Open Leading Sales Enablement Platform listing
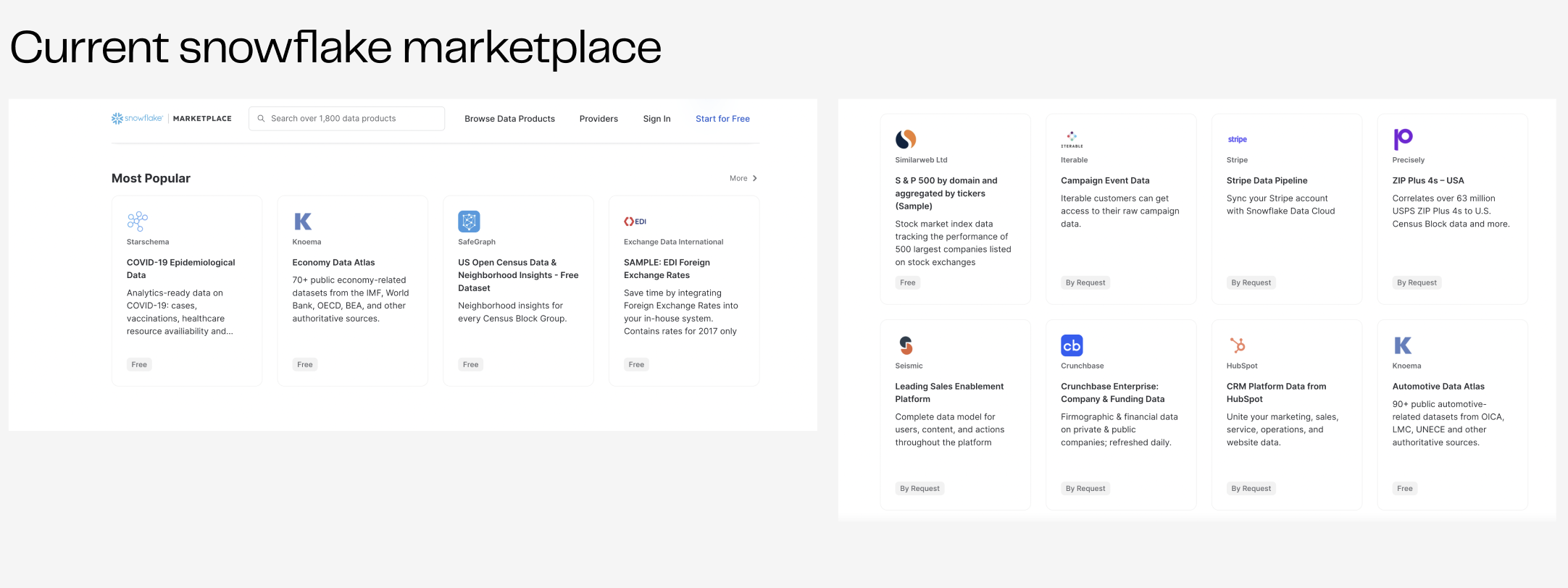The height and width of the screenshot is (588, 1568). pos(949,392)
